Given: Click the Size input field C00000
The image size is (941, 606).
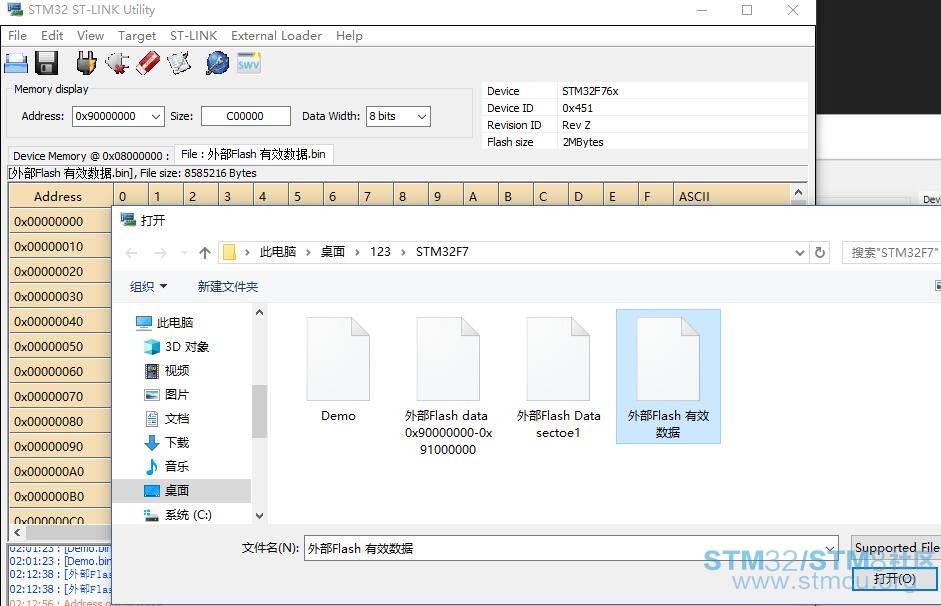Looking at the screenshot, I should [x=245, y=116].
